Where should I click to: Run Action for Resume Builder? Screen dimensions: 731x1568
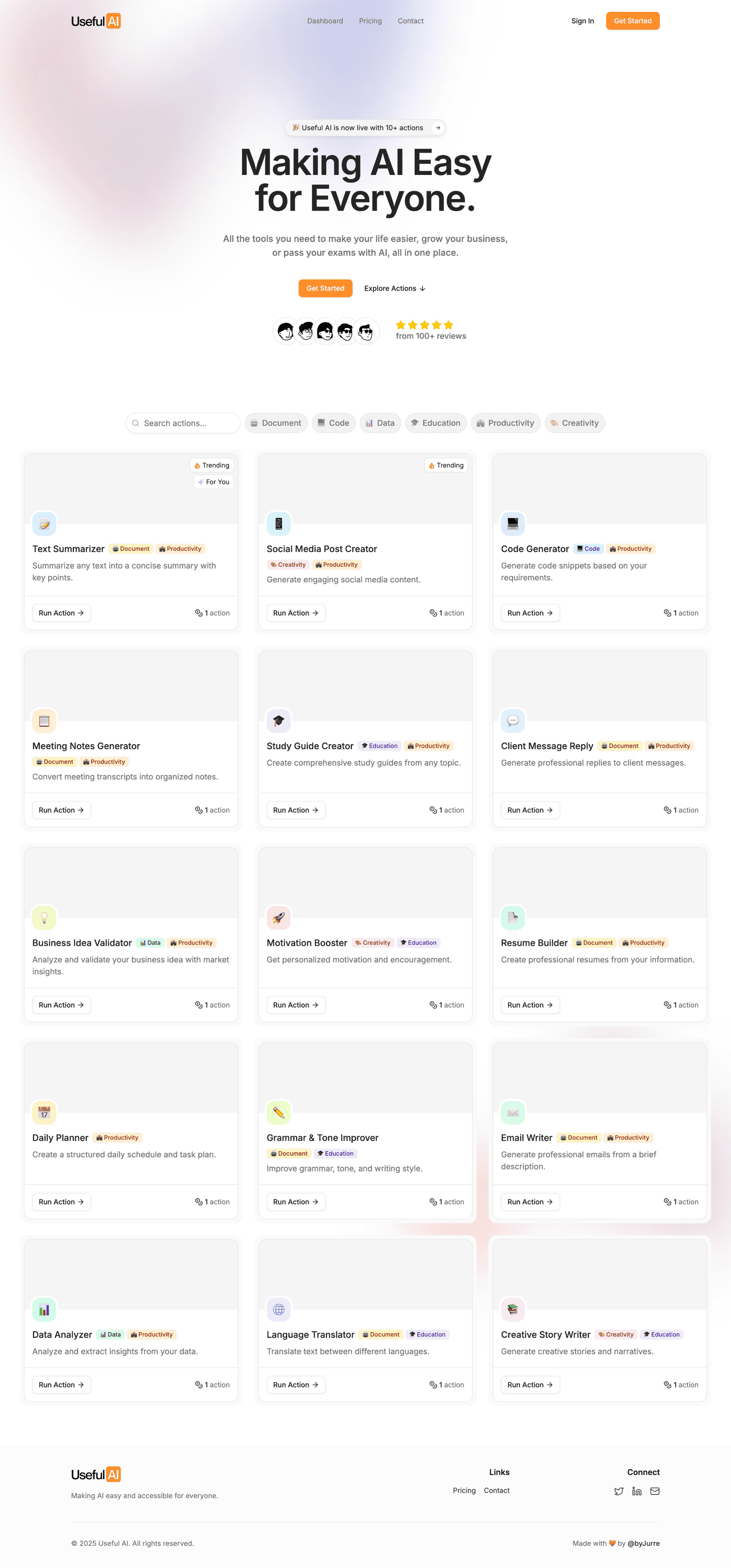click(530, 1005)
